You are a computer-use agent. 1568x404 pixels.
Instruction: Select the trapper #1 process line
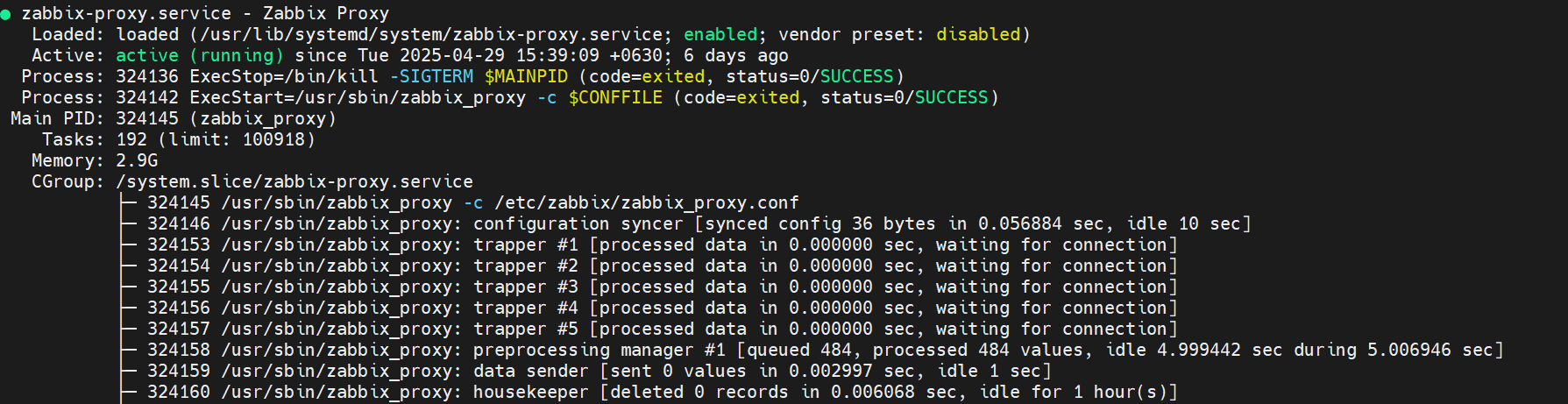663,245
